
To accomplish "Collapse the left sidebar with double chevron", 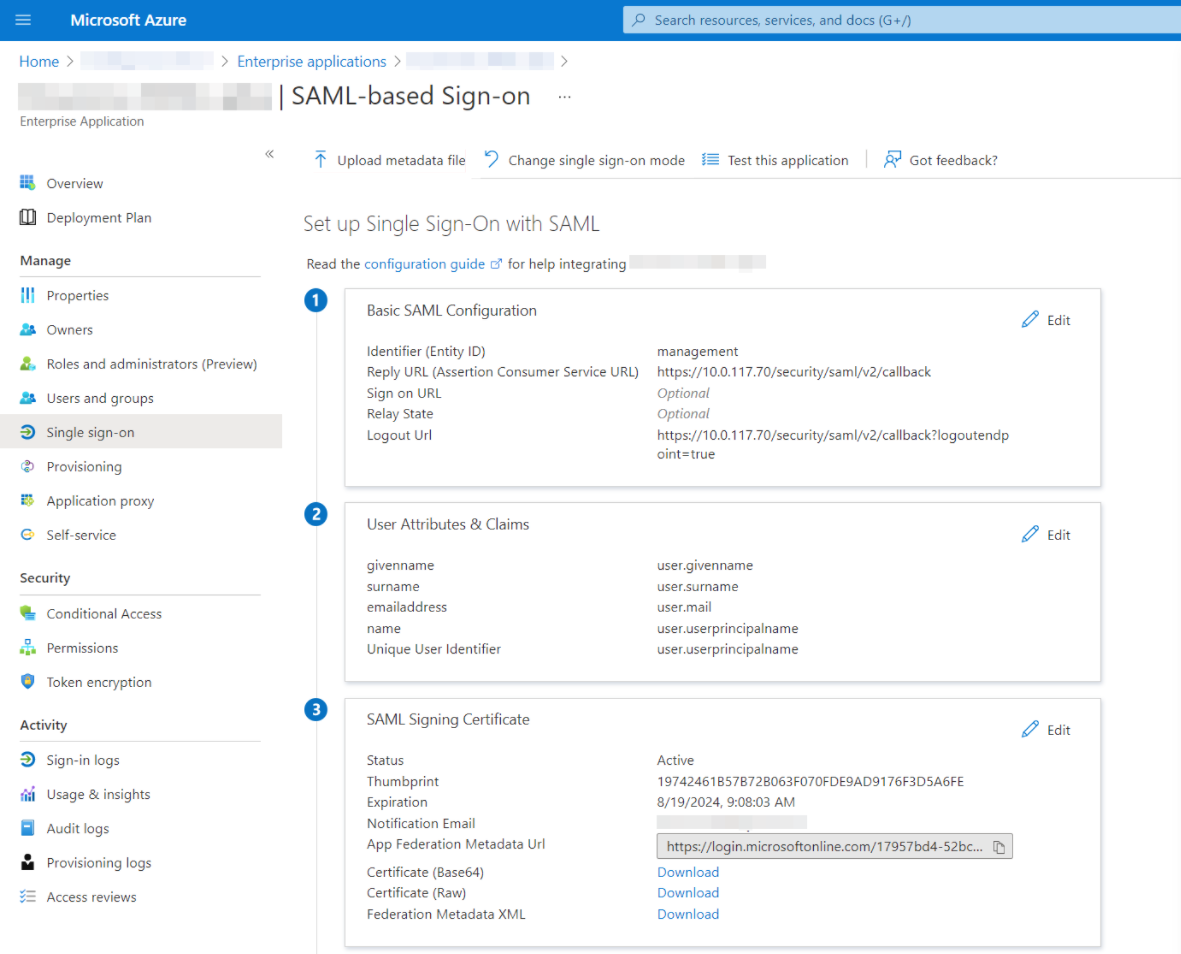I will [269, 154].
